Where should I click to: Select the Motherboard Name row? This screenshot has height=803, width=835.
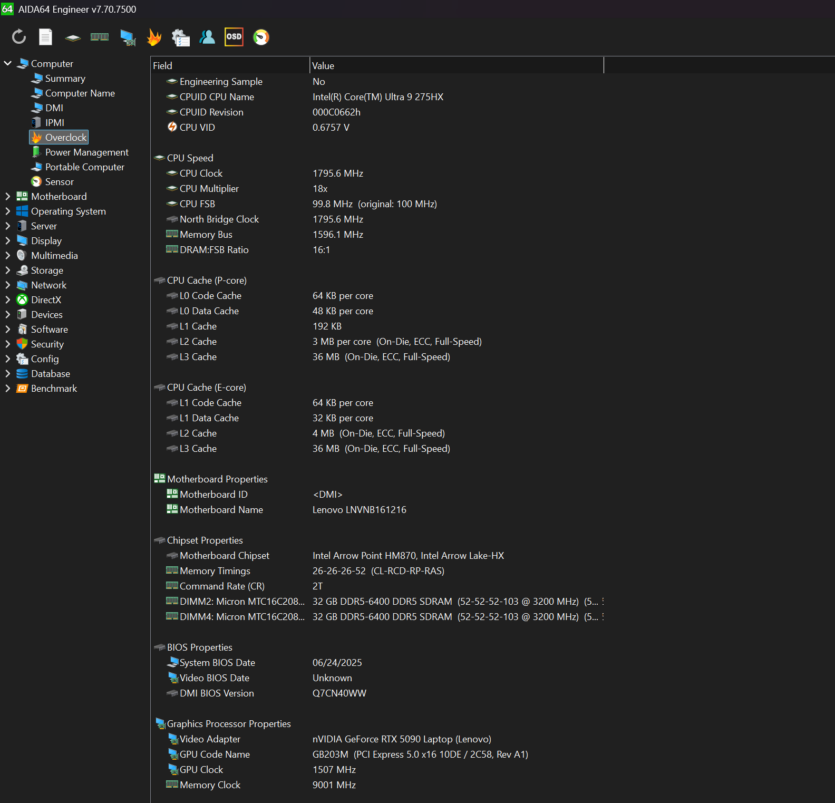378,510
